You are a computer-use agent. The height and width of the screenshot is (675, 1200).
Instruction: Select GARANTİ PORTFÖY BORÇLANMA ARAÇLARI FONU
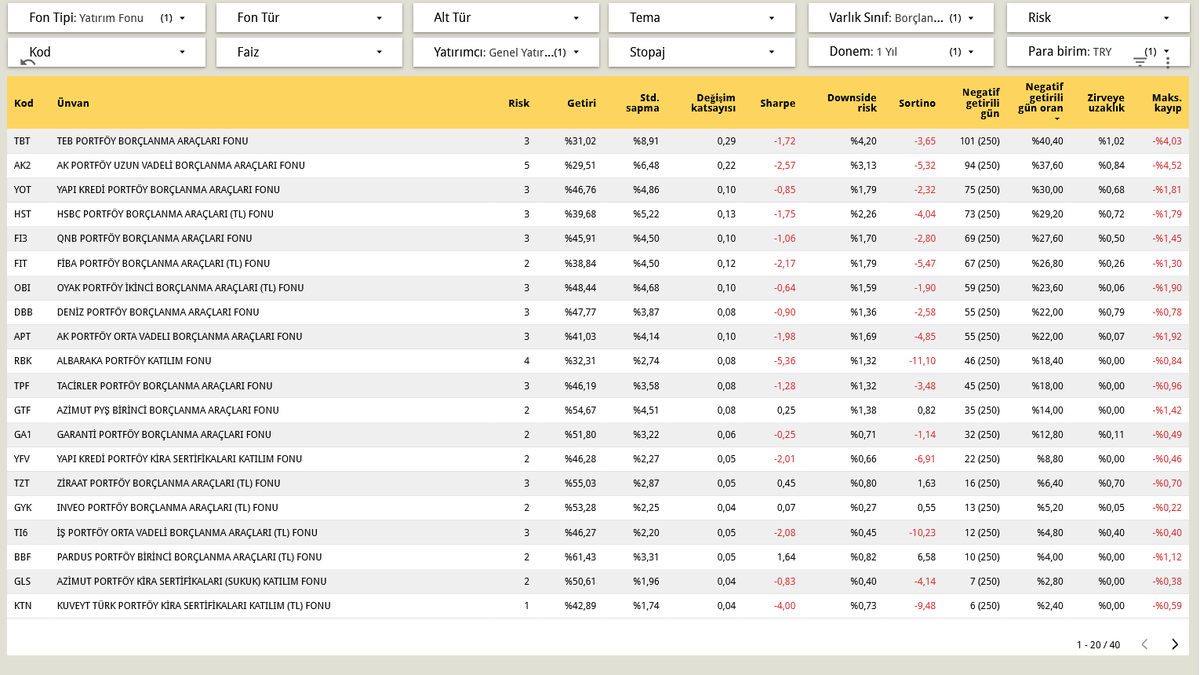point(164,435)
